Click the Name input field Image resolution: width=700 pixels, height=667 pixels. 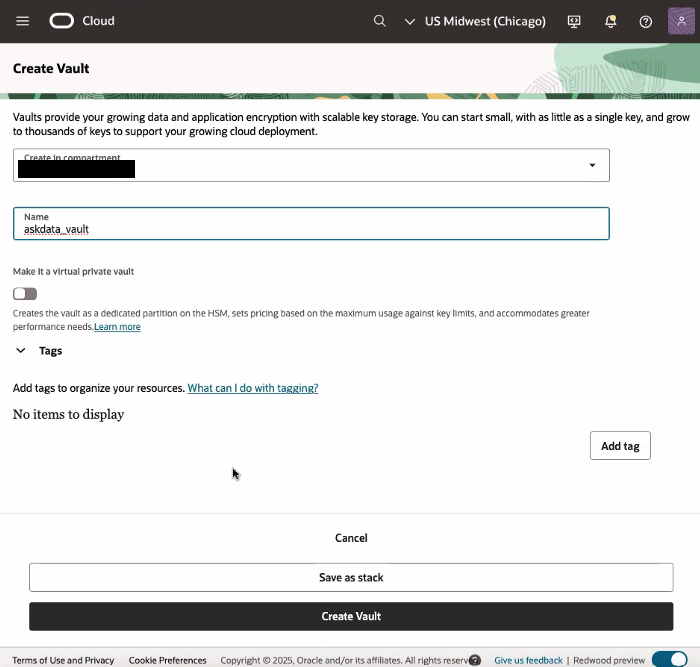click(311, 224)
